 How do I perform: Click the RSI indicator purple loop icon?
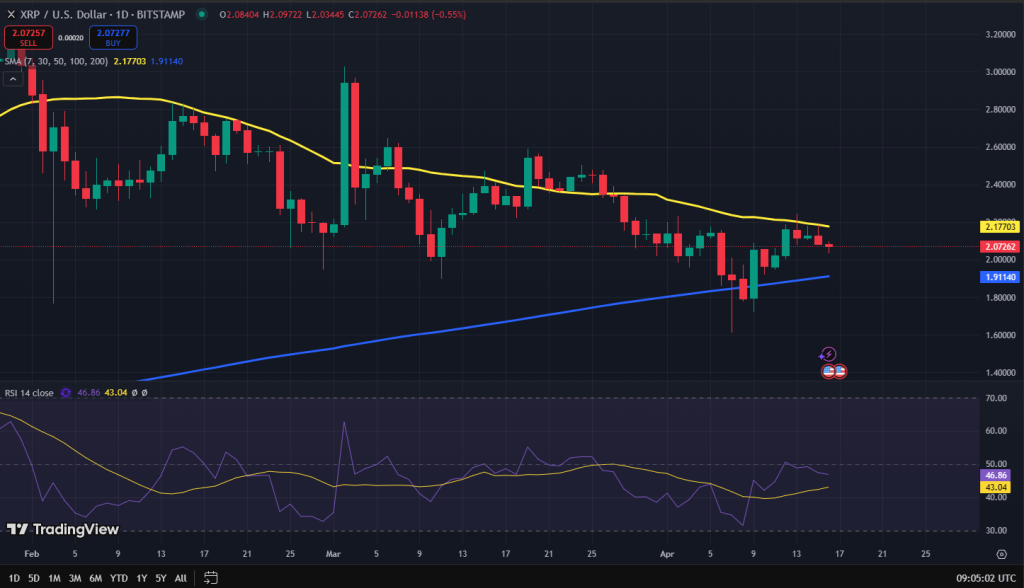point(65,393)
